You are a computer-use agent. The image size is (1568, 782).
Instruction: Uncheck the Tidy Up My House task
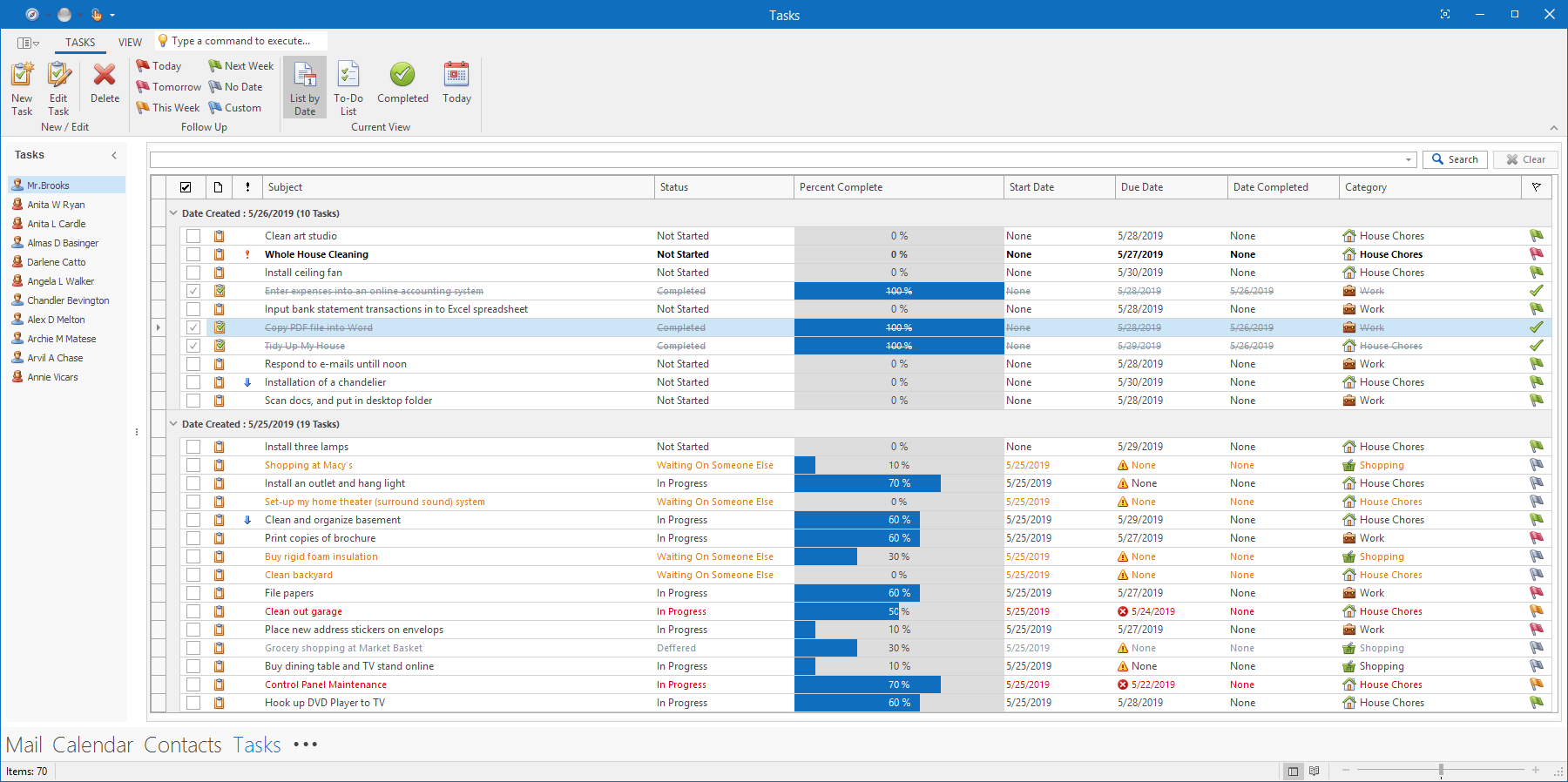coord(193,346)
